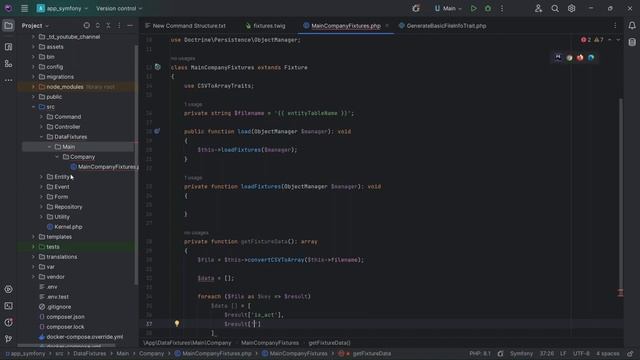The width and height of the screenshot is (640, 360).
Task: Change 4 spaces indent setting
Action: (608, 353)
